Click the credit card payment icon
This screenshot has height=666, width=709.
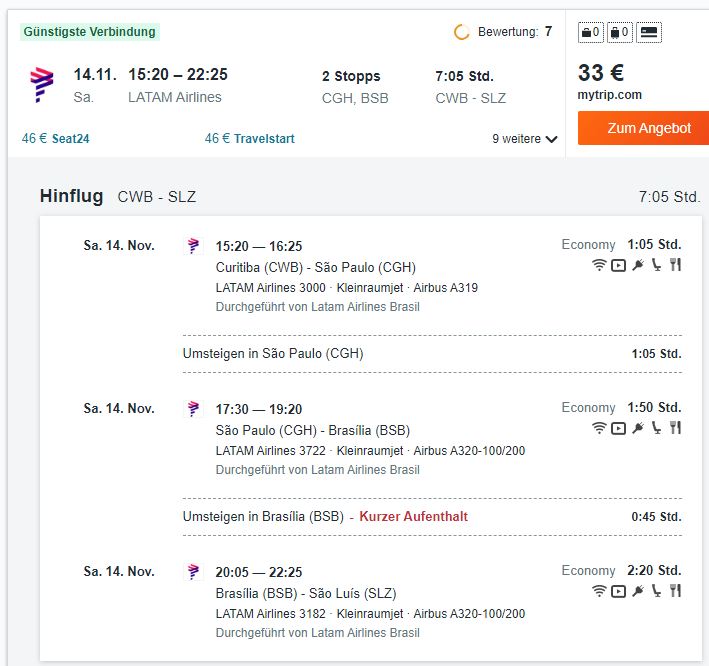[649, 32]
